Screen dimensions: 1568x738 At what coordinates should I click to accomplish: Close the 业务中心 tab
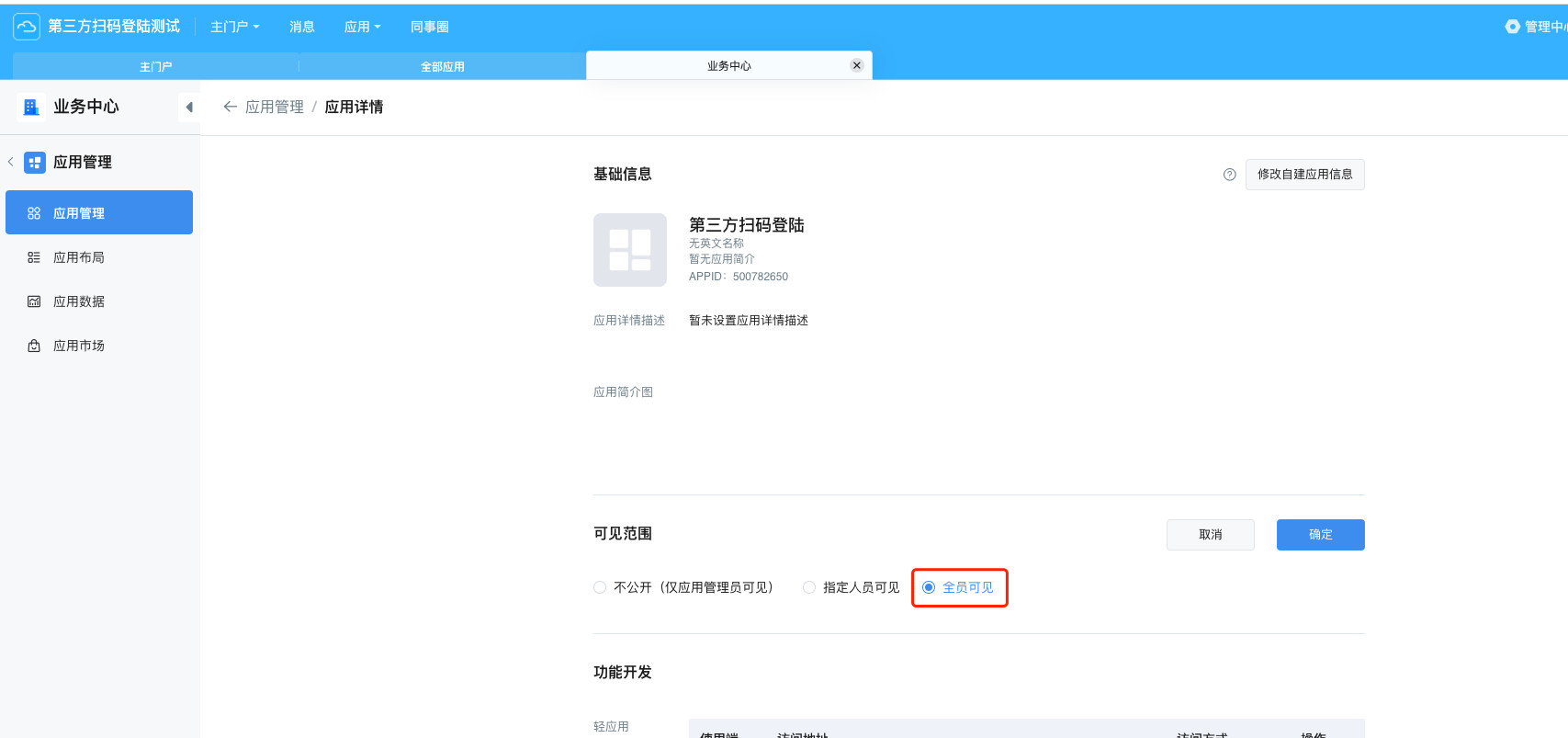click(x=856, y=65)
